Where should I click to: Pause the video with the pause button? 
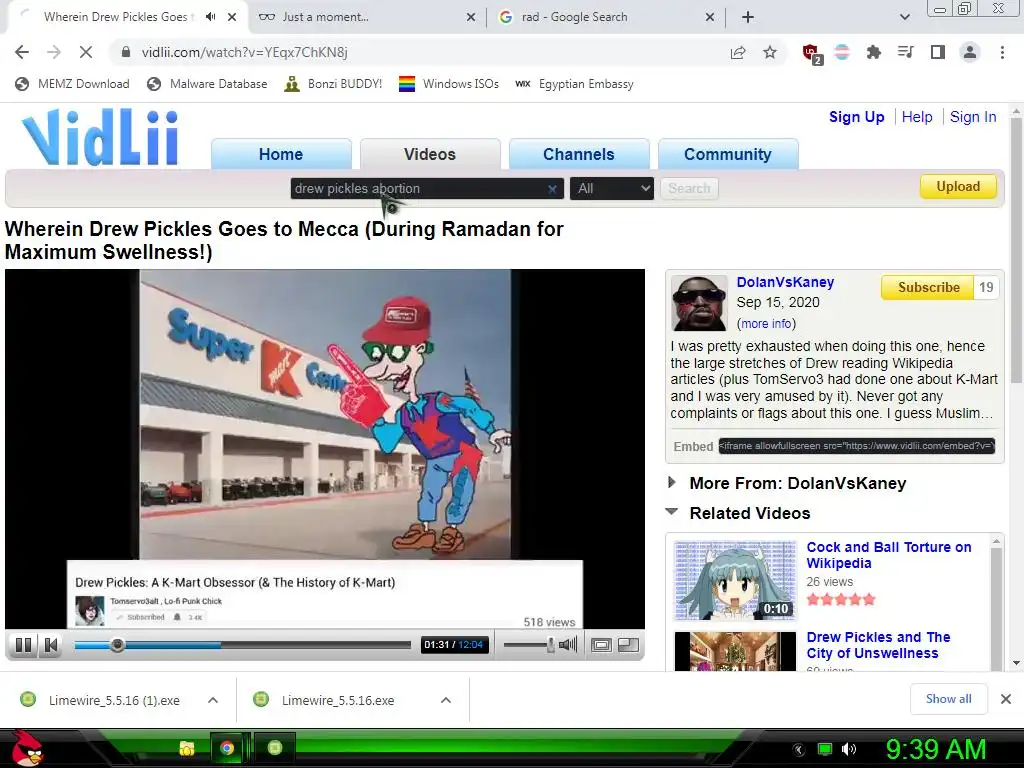click(24, 645)
